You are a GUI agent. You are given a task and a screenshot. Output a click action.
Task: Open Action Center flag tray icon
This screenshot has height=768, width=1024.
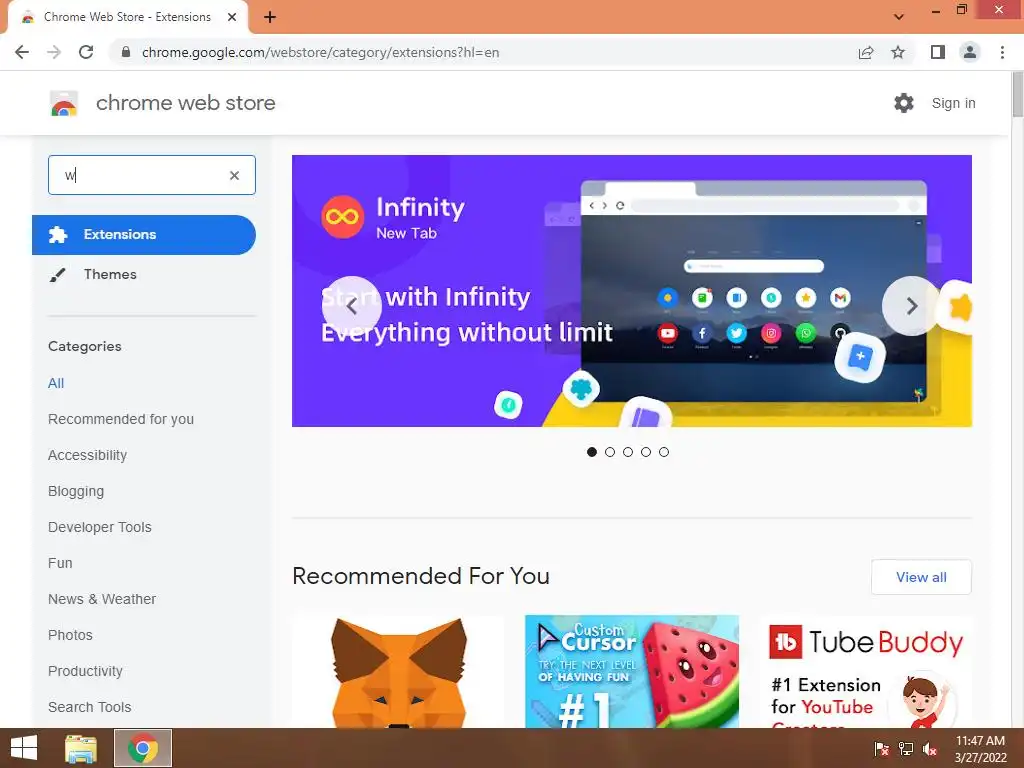[x=881, y=749]
